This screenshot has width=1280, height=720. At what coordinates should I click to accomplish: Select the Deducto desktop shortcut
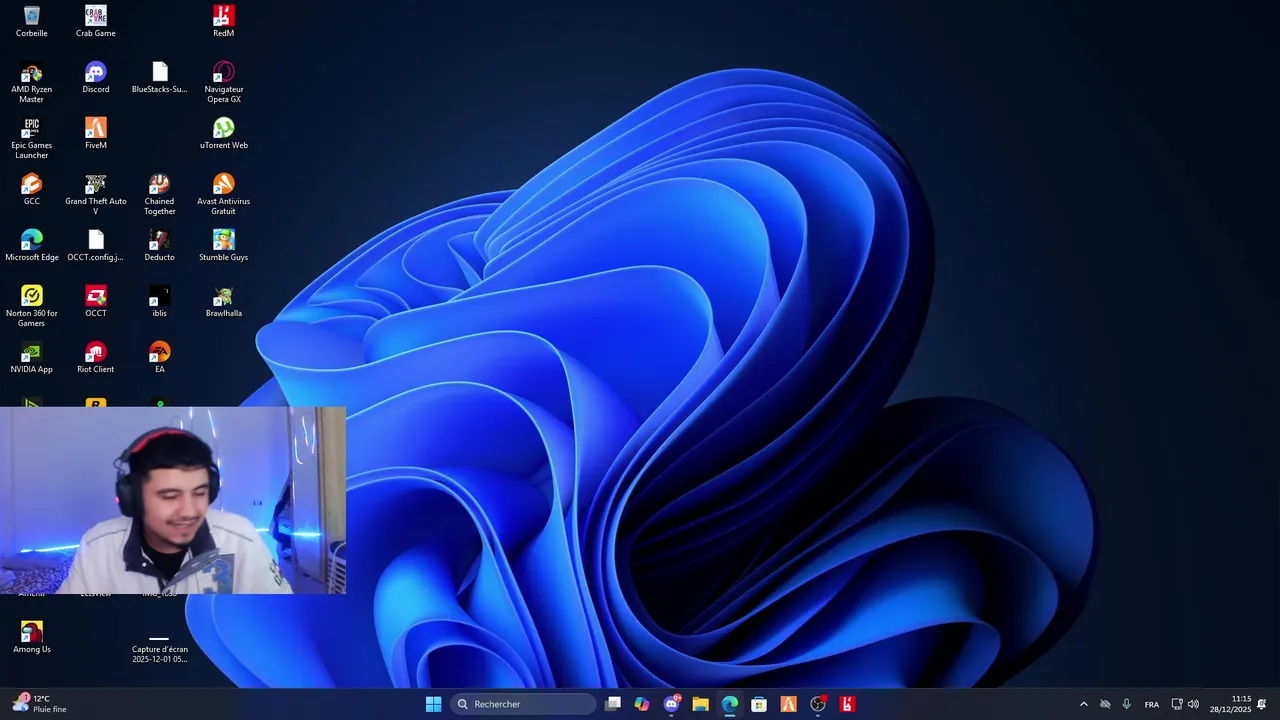[x=160, y=245]
